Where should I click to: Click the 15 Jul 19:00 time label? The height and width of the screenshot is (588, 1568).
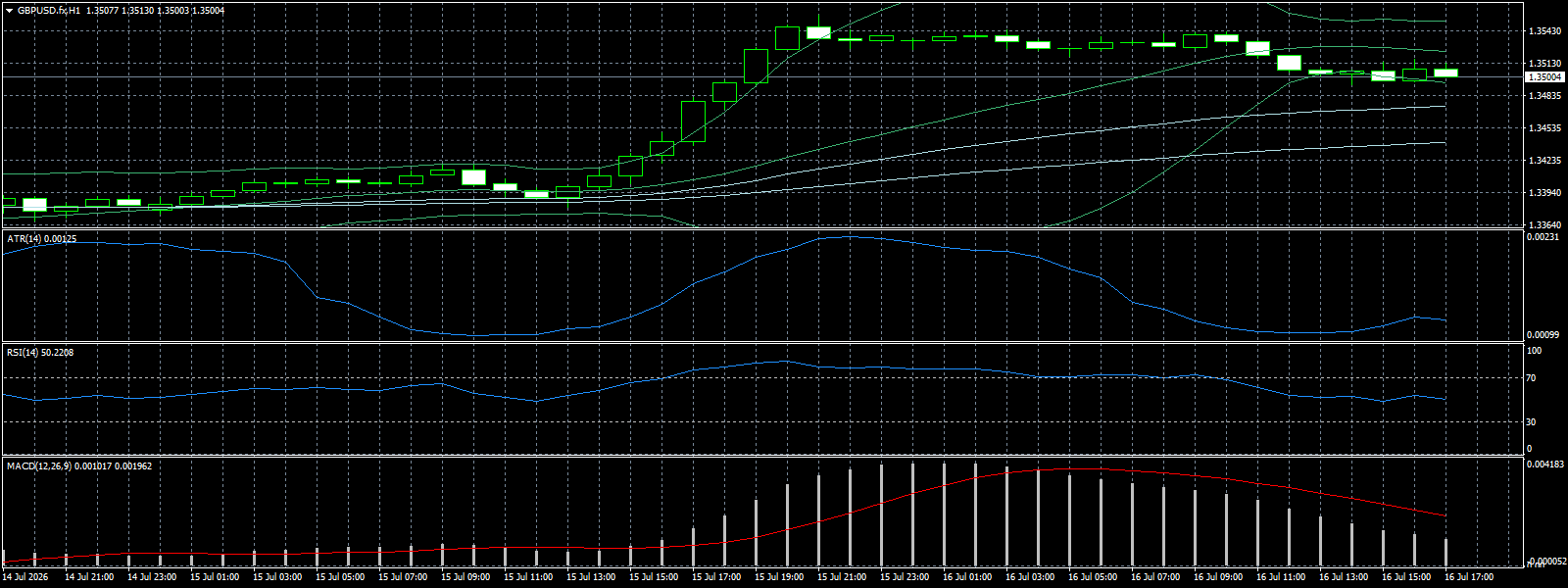[x=778, y=577]
